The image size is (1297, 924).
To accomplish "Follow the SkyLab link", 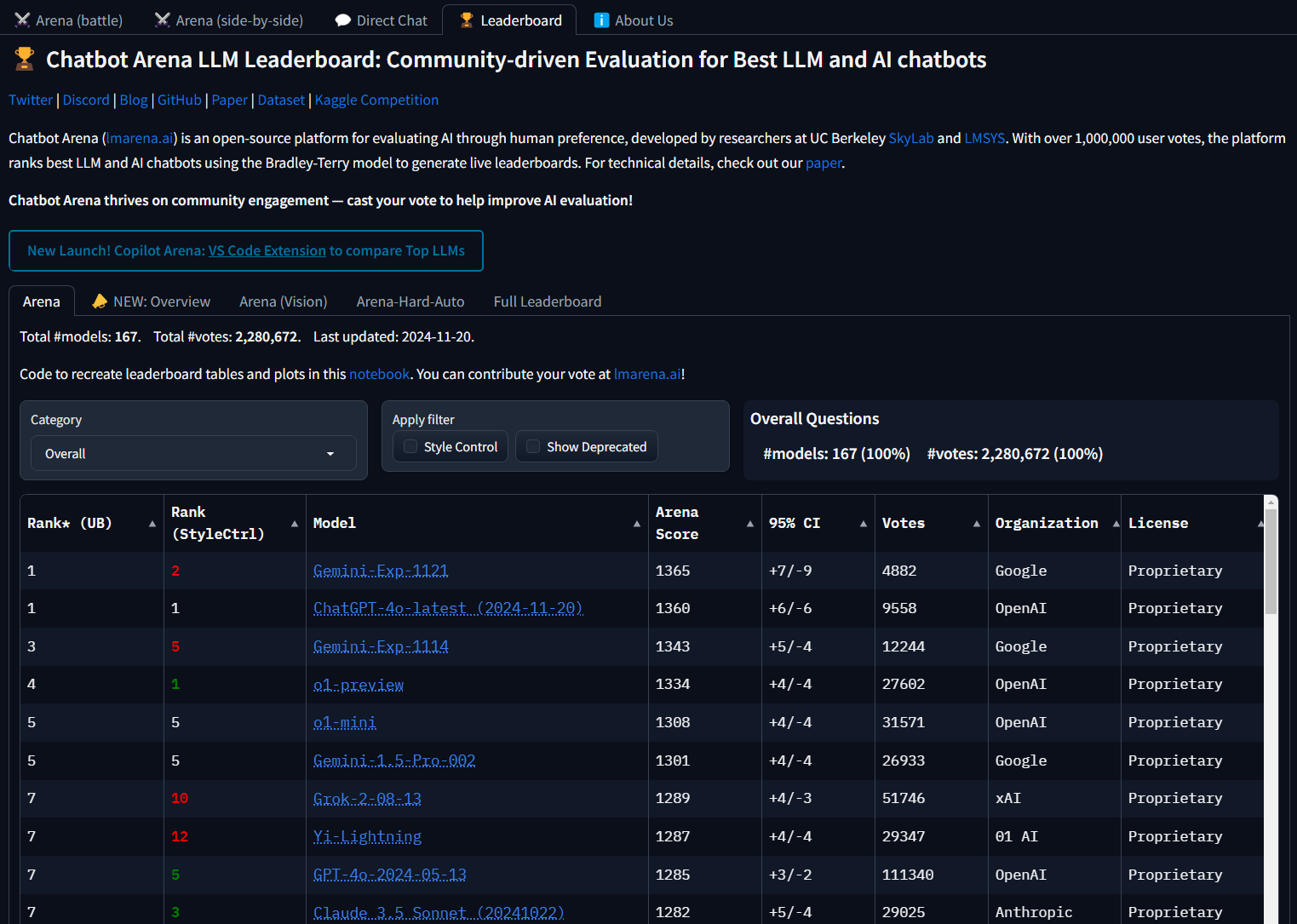I will [911, 138].
